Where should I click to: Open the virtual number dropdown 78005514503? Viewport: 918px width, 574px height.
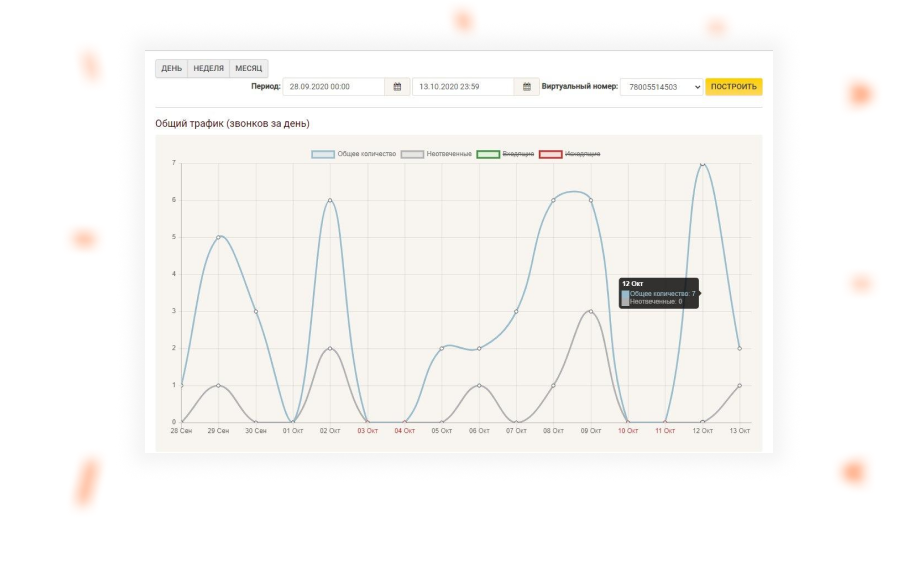(662, 87)
